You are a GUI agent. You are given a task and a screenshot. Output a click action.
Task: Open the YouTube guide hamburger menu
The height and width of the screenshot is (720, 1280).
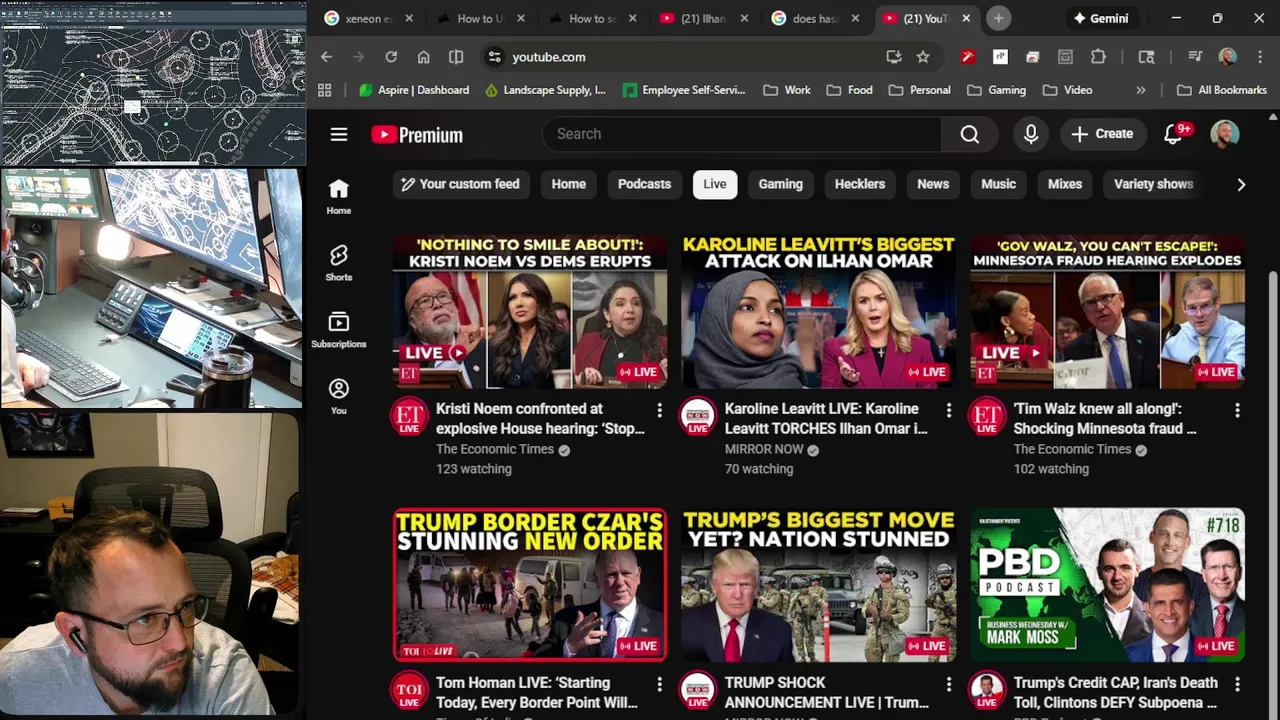click(339, 134)
